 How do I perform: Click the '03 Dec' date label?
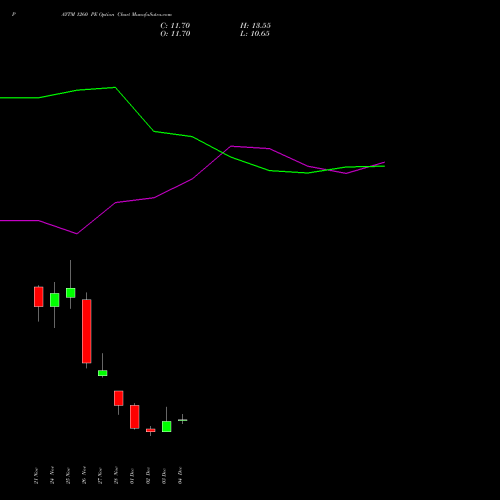coord(164,476)
